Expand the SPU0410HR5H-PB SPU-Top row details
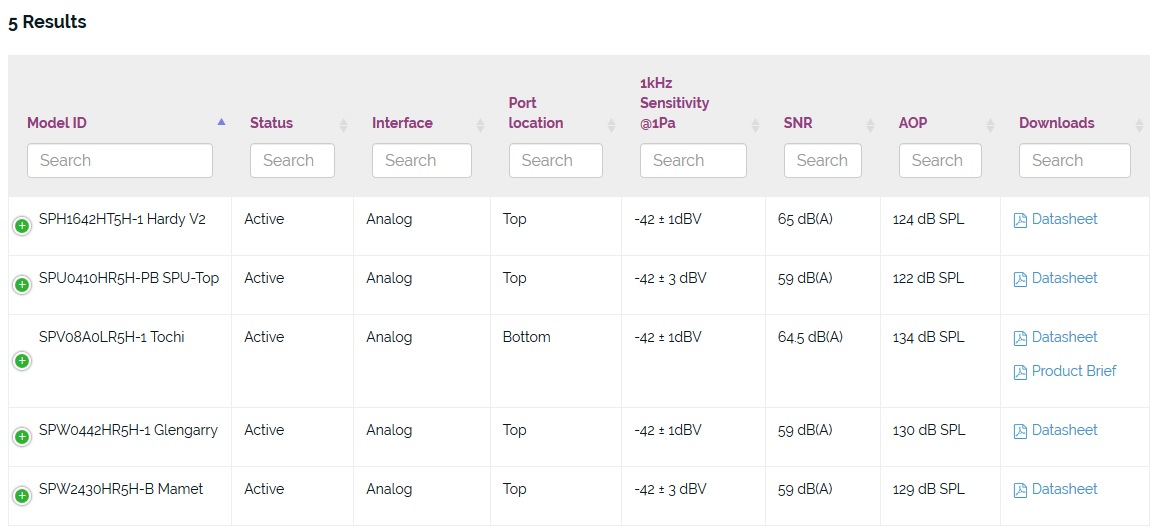This screenshot has width=1158, height=532. click(22, 284)
